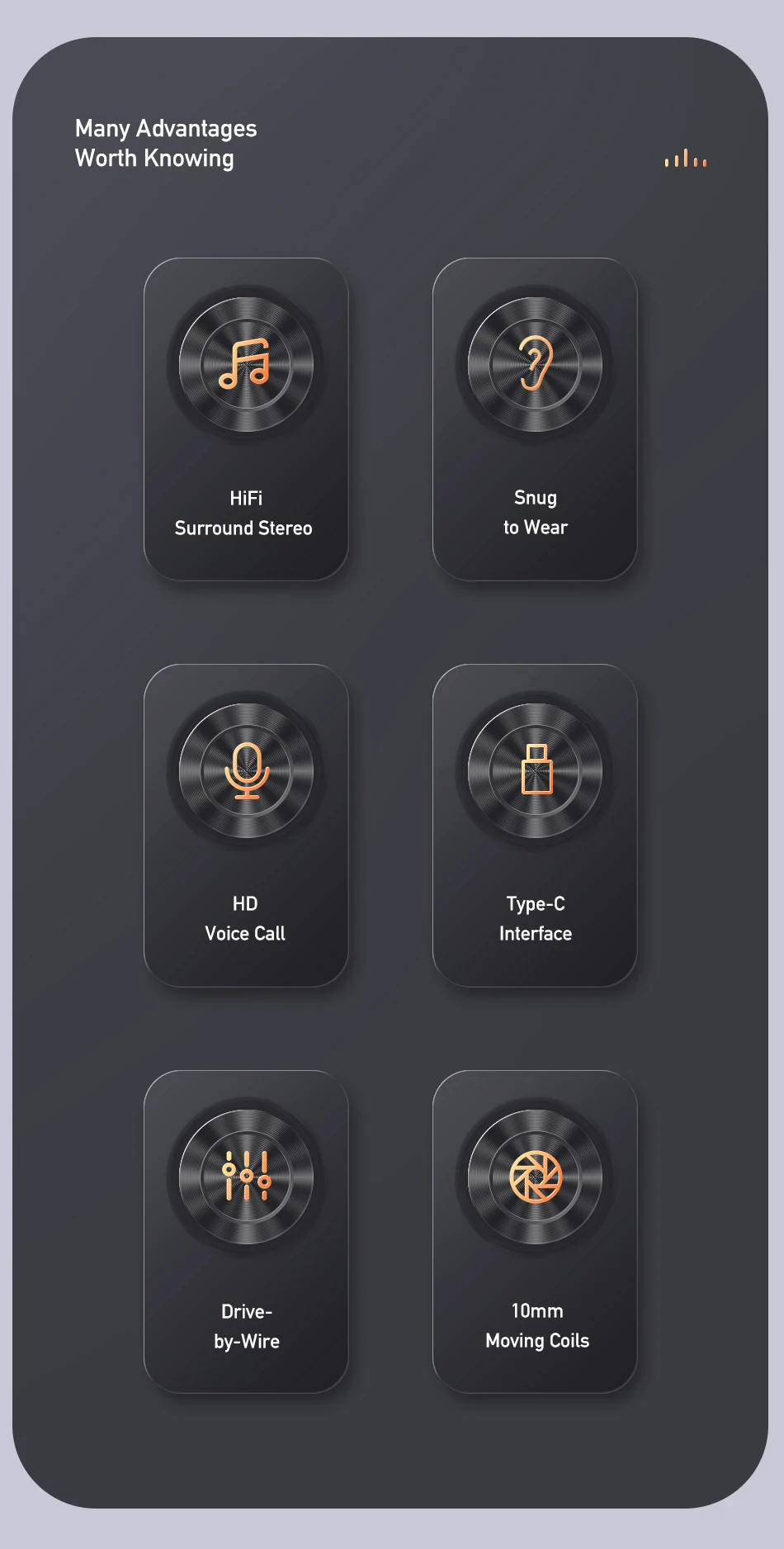The width and height of the screenshot is (784, 1549).
Task: Open the Drive-by-Wire card
Action: click(246, 1232)
